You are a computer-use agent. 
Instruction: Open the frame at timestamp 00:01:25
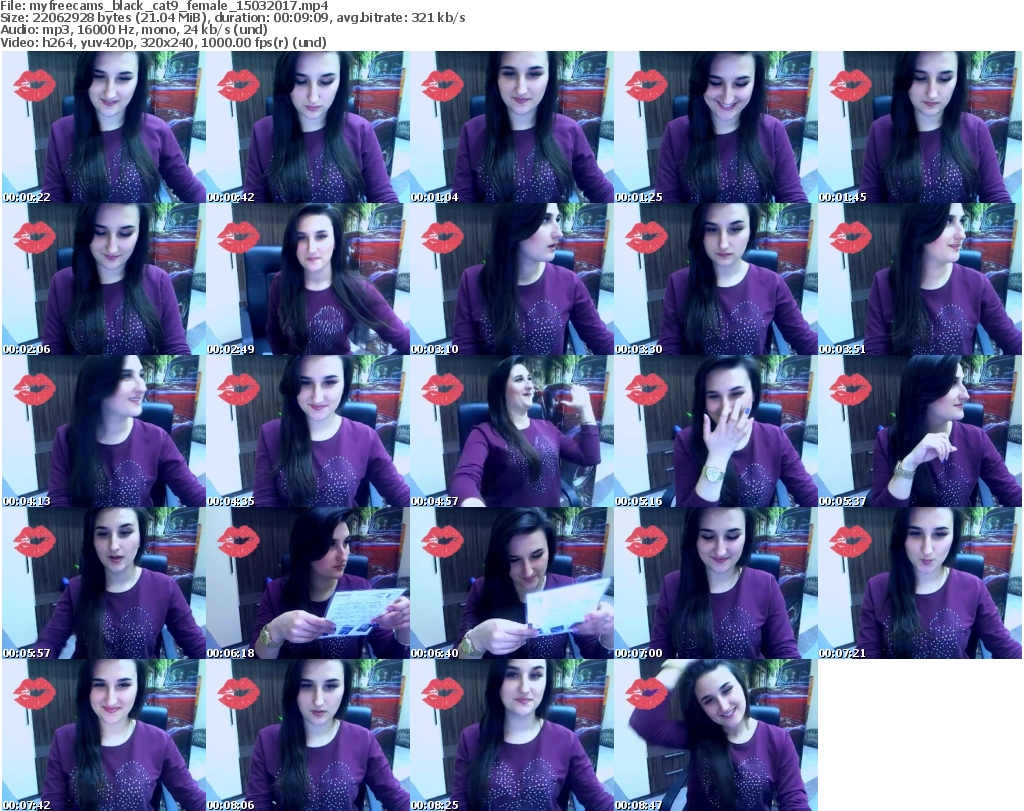716,127
